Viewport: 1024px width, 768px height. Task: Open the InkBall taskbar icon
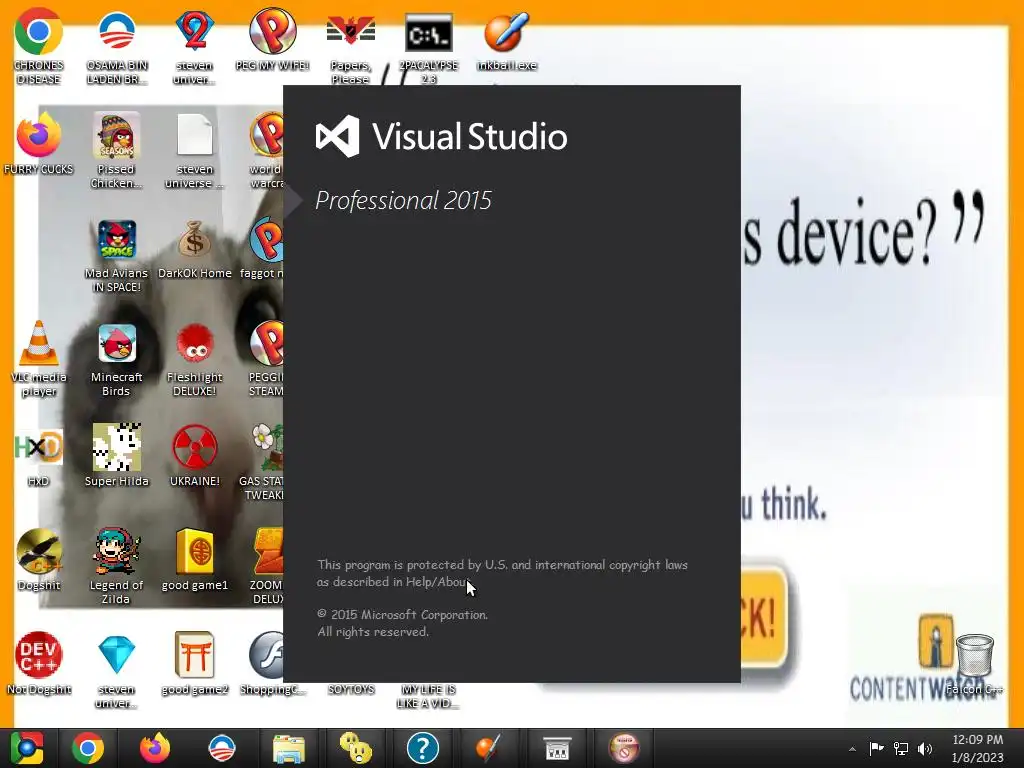click(x=489, y=748)
